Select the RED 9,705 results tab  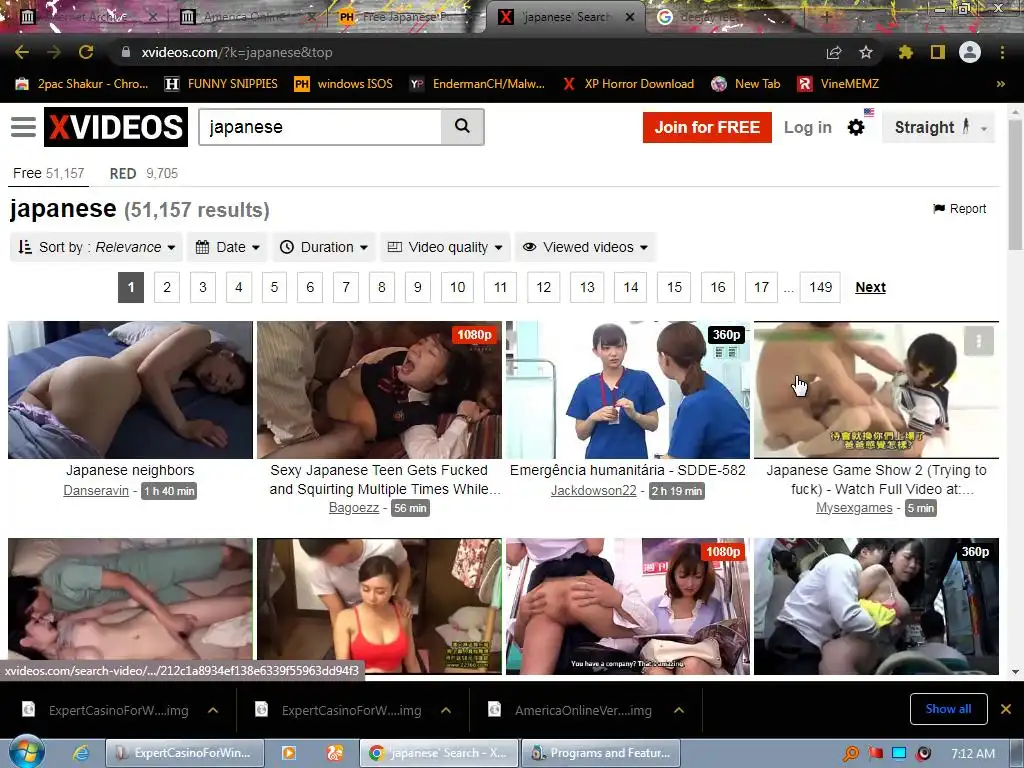tap(144, 173)
